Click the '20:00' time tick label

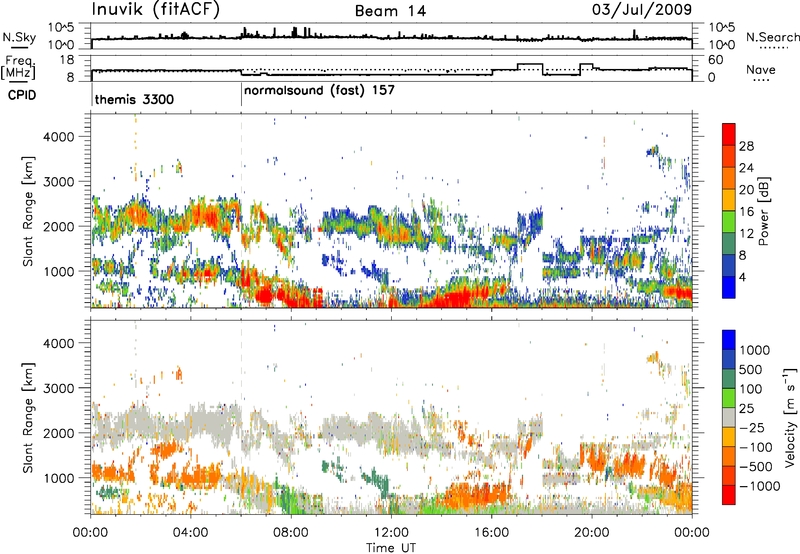[591, 533]
